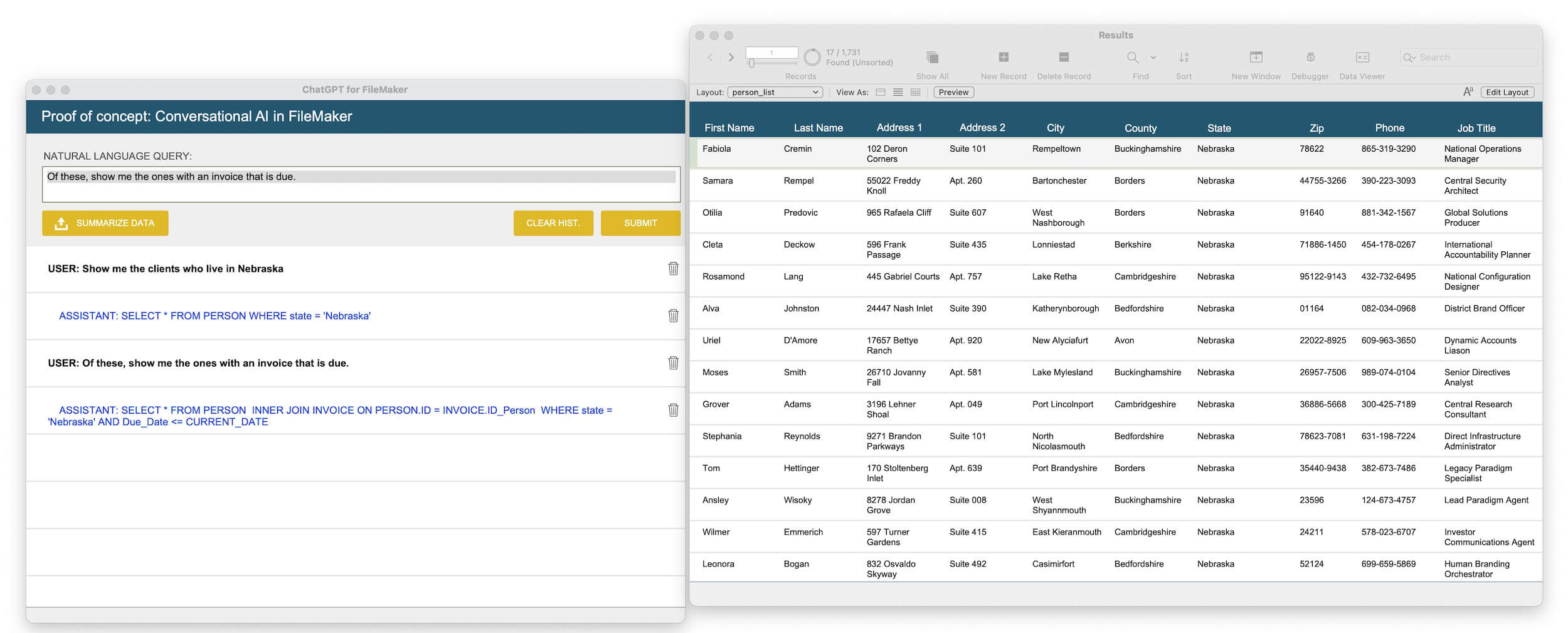
Task: Switch to List view
Action: [898, 92]
